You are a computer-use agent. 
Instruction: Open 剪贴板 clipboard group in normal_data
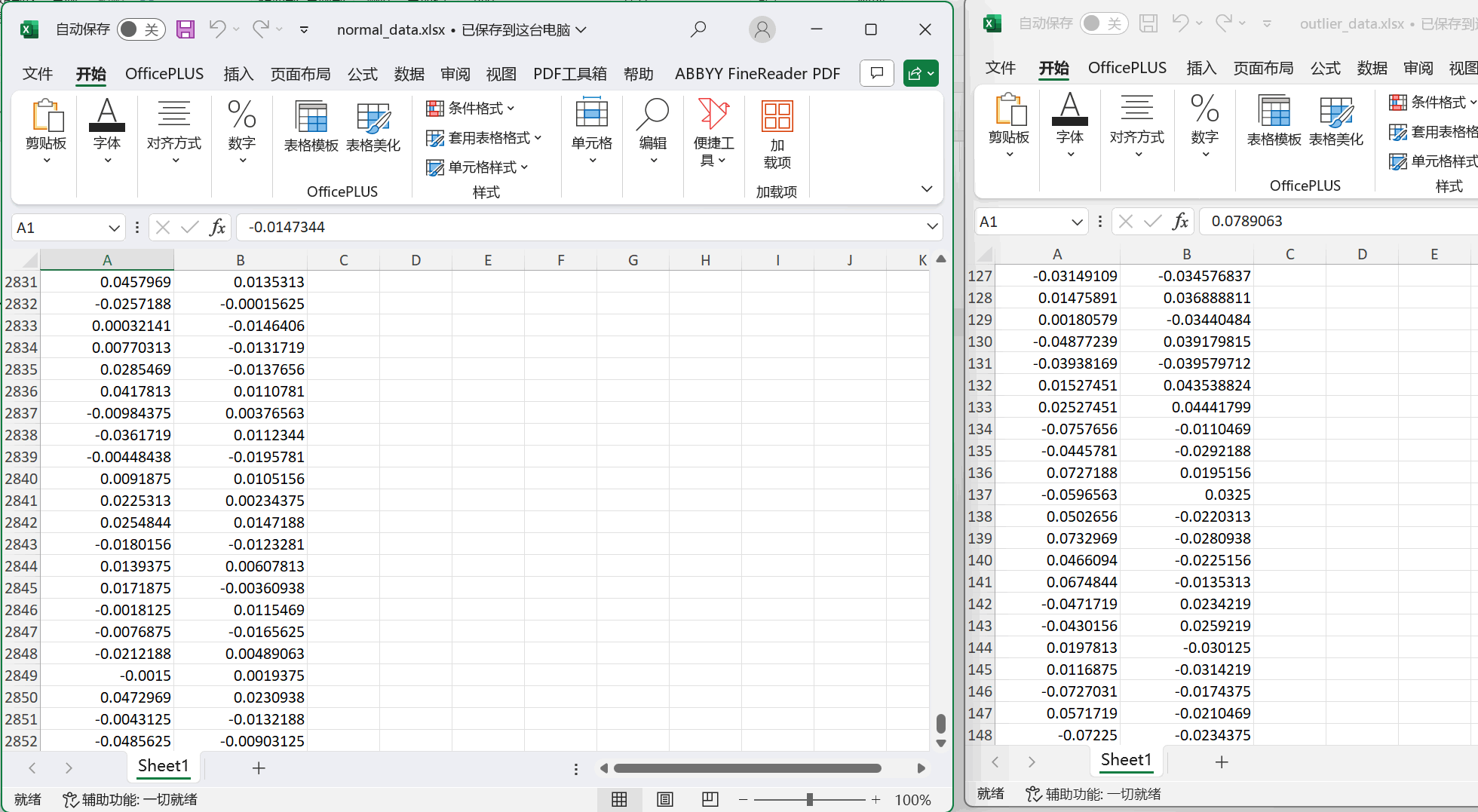tap(46, 132)
